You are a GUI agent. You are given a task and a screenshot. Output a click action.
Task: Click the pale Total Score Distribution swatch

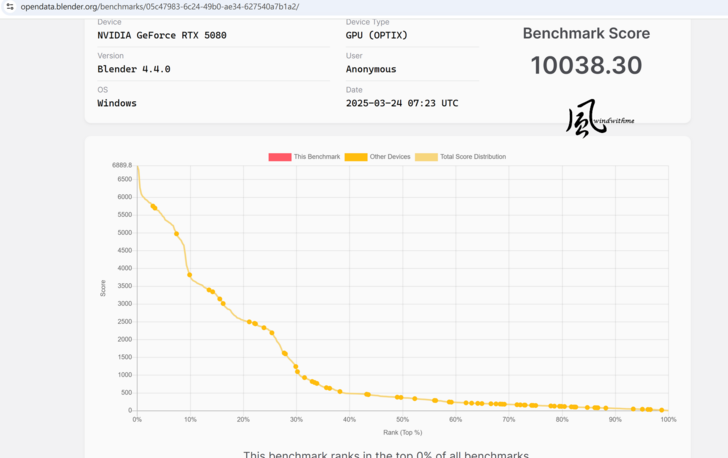coord(426,157)
